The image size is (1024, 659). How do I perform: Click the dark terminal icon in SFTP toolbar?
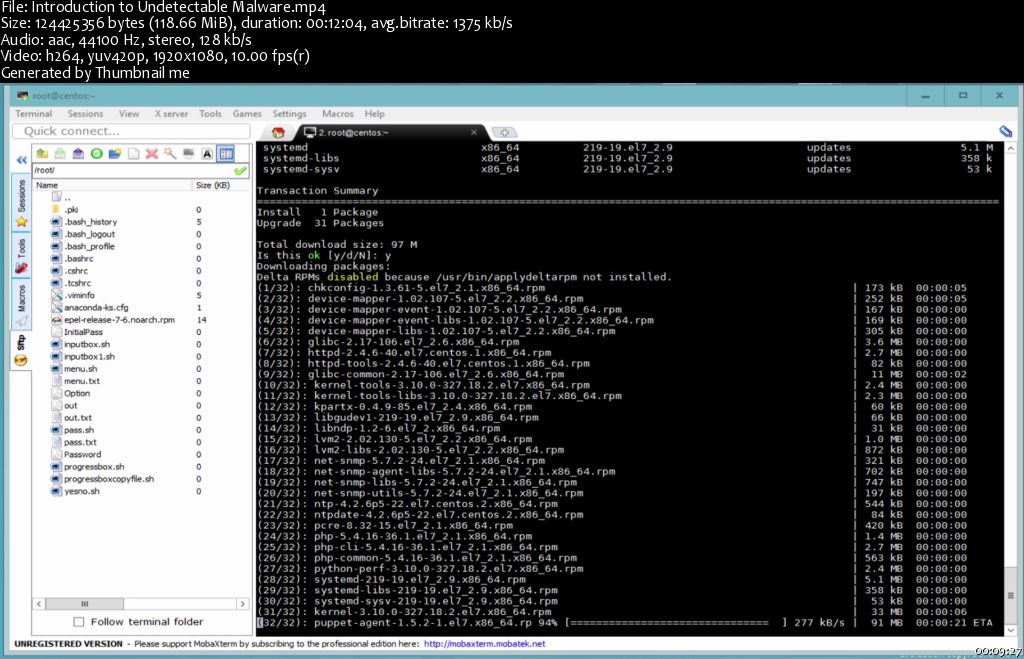click(x=189, y=153)
